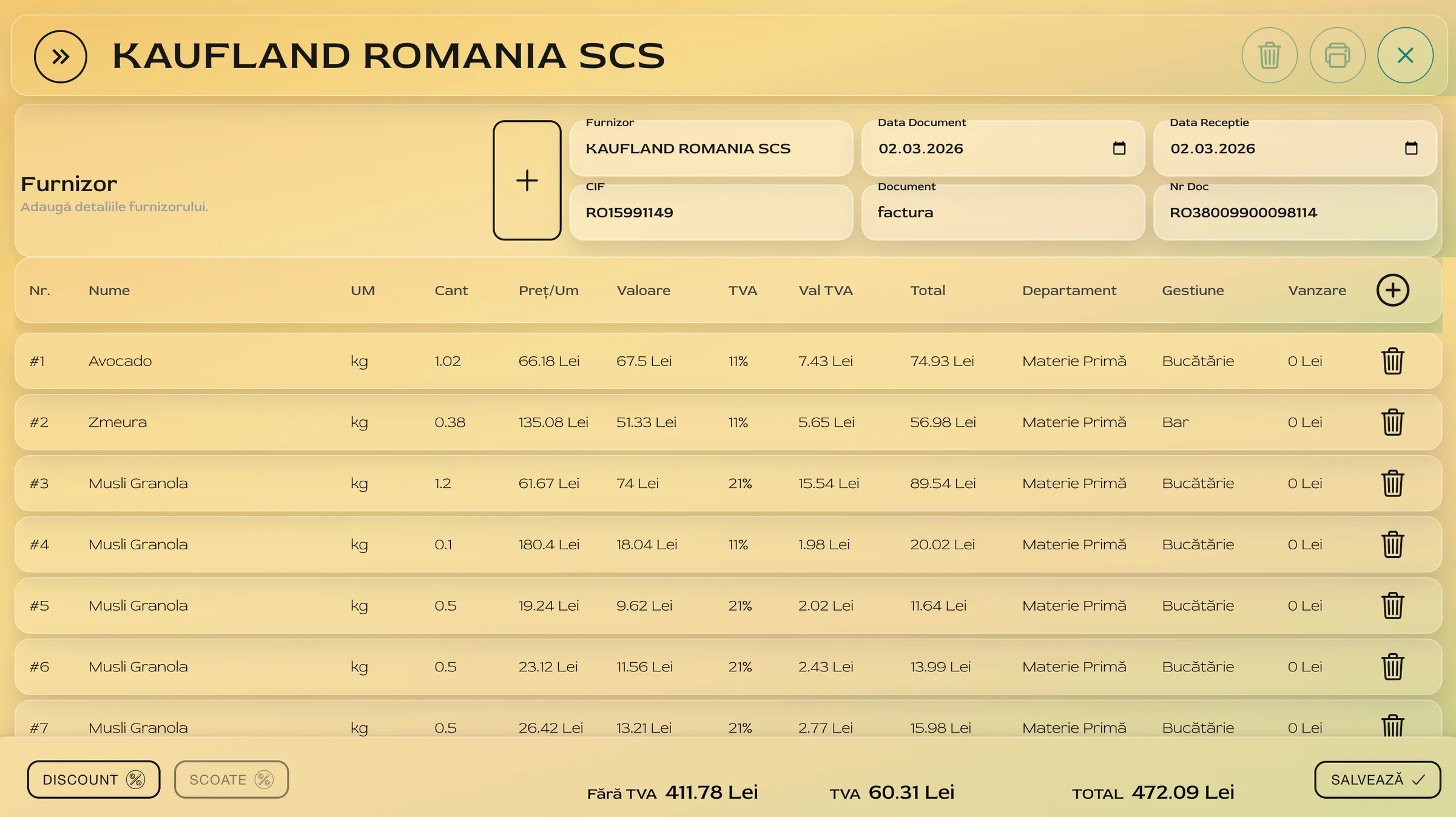1456x817 pixels.
Task: Remove row #4 Musli Granola
Action: (x=1392, y=544)
